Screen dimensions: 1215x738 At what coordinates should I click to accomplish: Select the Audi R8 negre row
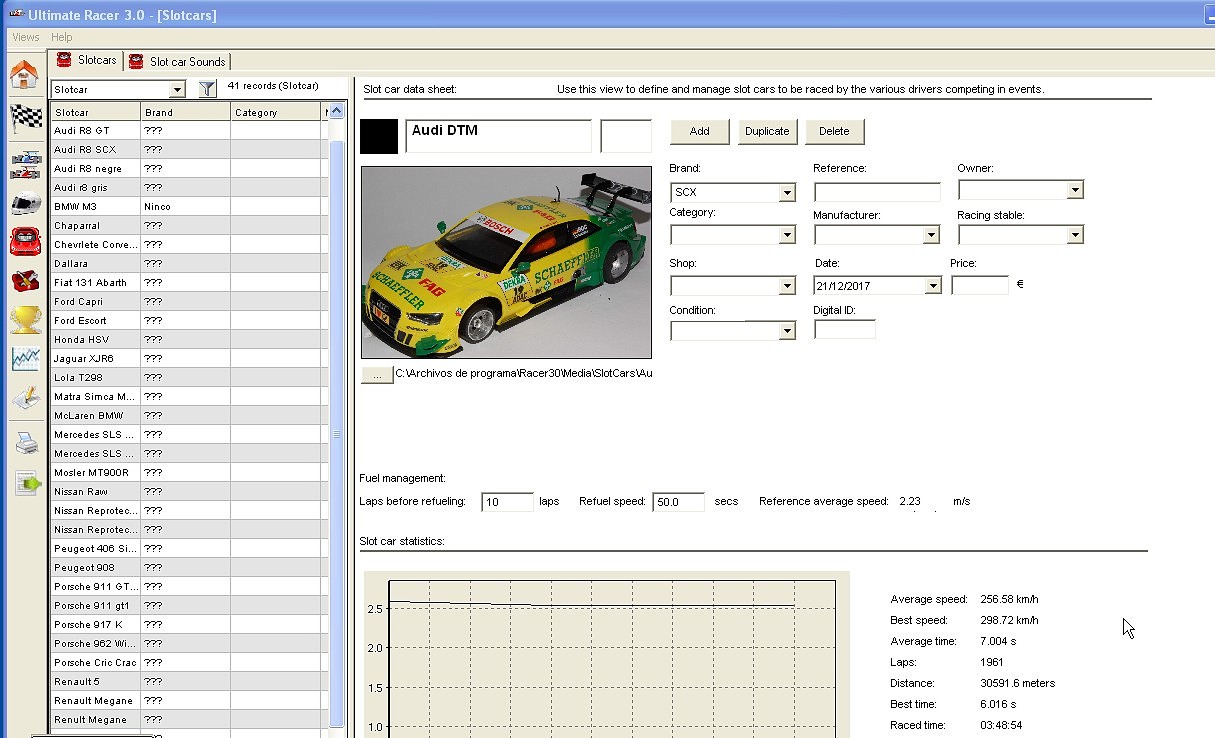(x=189, y=169)
